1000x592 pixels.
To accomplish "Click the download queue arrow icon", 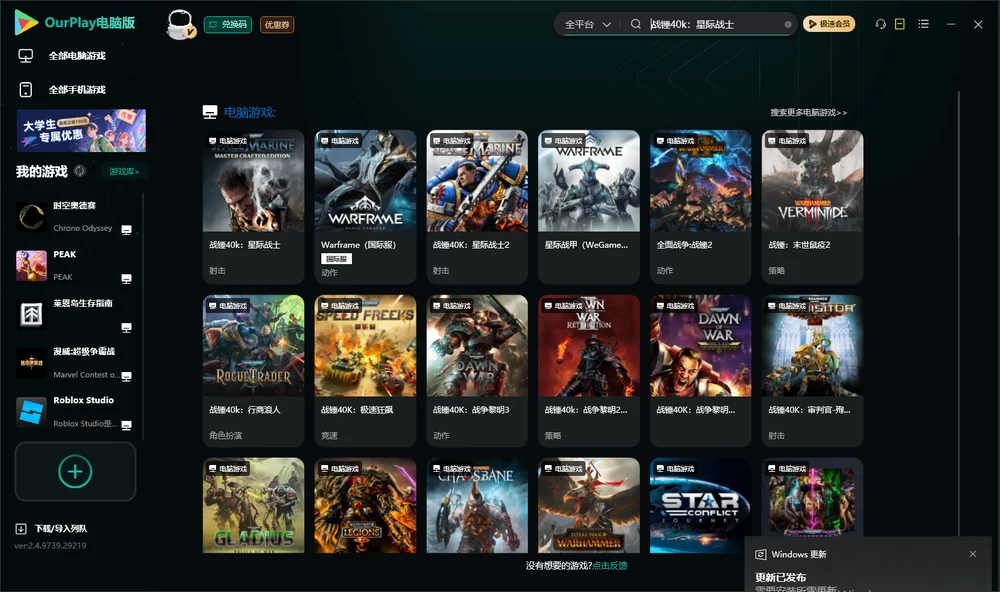I will coord(21,529).
